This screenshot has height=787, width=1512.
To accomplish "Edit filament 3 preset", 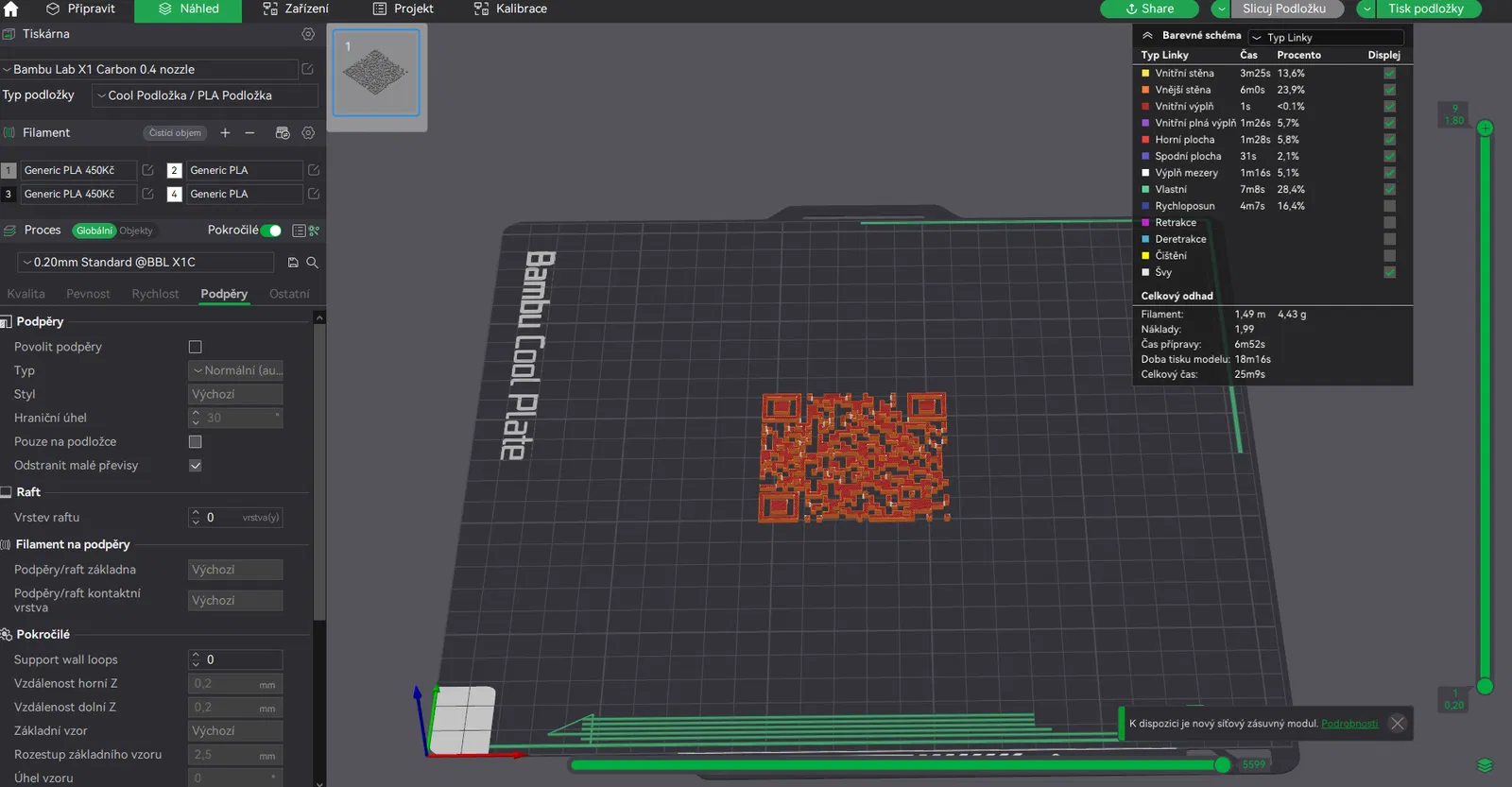I will pos(147,194).
